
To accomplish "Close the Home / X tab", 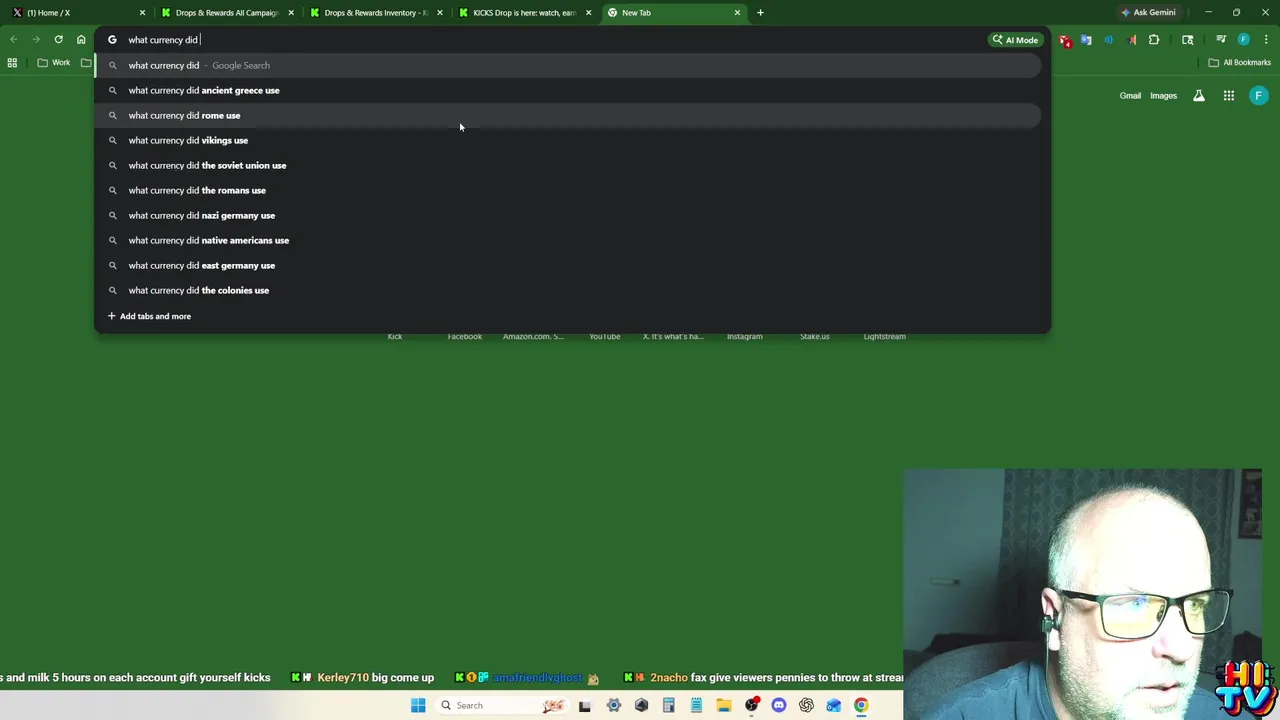I will [x=142, y=13].
